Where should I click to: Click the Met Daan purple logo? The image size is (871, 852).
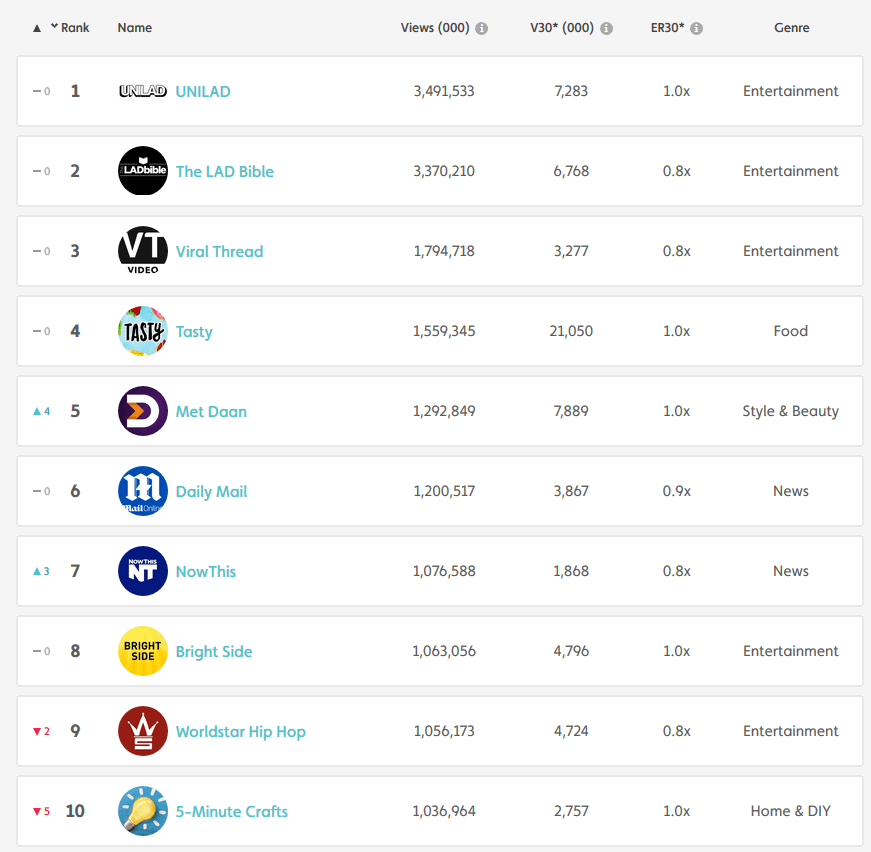pyautogui.click(x=142, y=411)
